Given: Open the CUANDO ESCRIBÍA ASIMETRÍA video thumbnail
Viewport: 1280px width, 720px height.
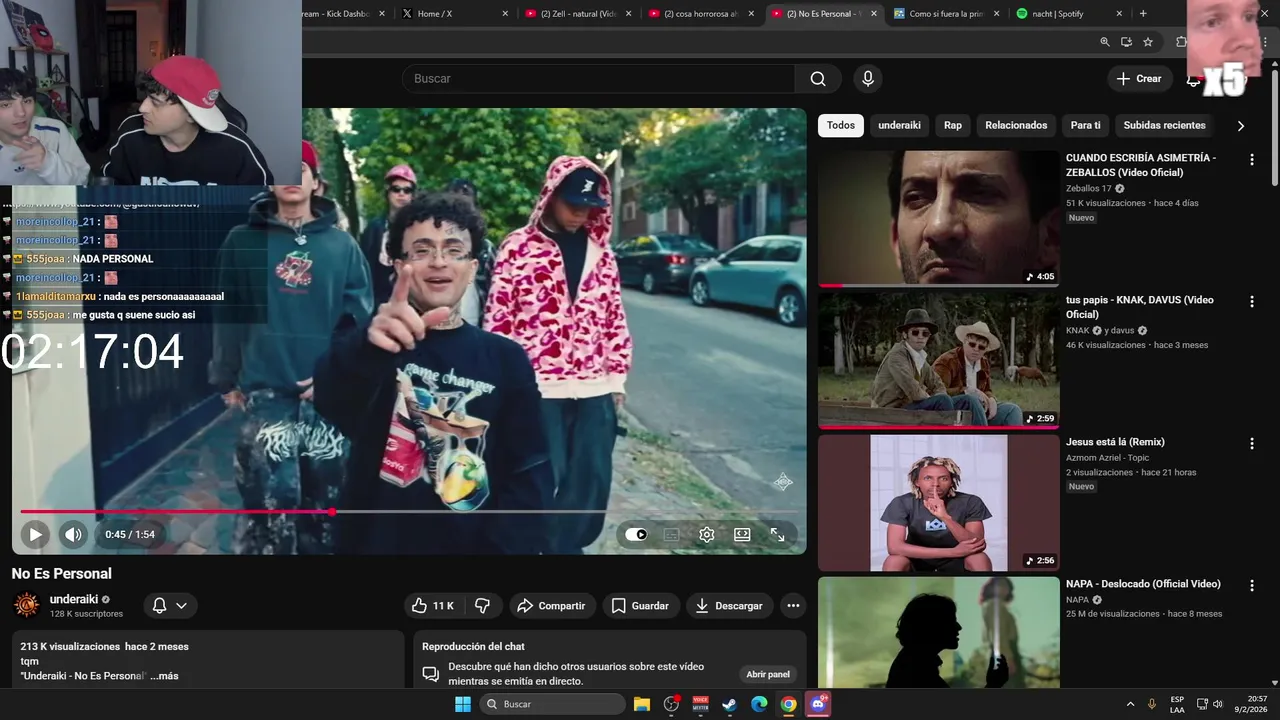Looking at the screenshot, I should (x=938, y=218).
